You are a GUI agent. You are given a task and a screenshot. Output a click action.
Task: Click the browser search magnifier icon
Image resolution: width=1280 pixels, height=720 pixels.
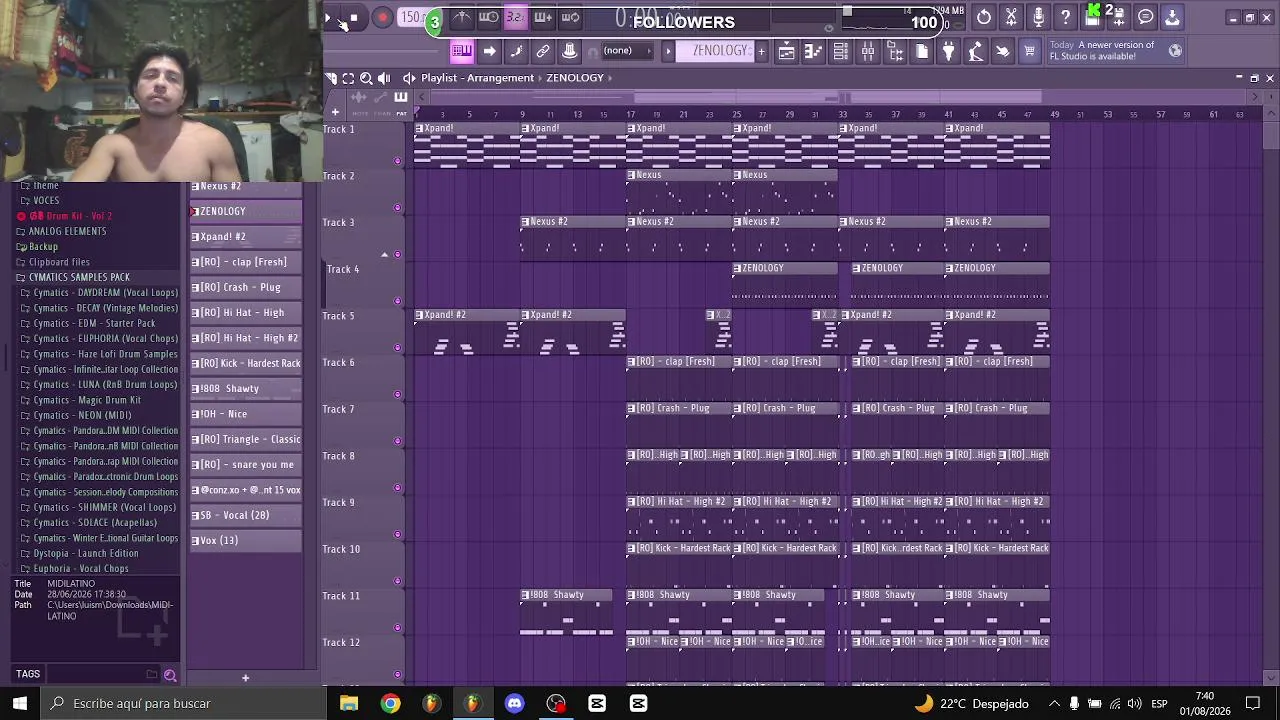pyautogui.click(x=170, y=675)
